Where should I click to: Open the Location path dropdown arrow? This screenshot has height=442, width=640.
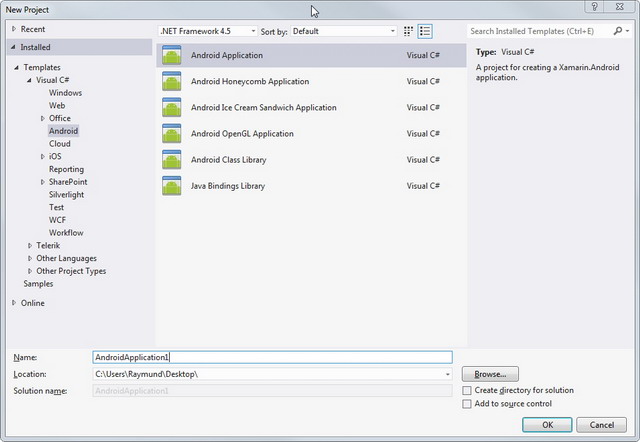[x=447, y=374]
